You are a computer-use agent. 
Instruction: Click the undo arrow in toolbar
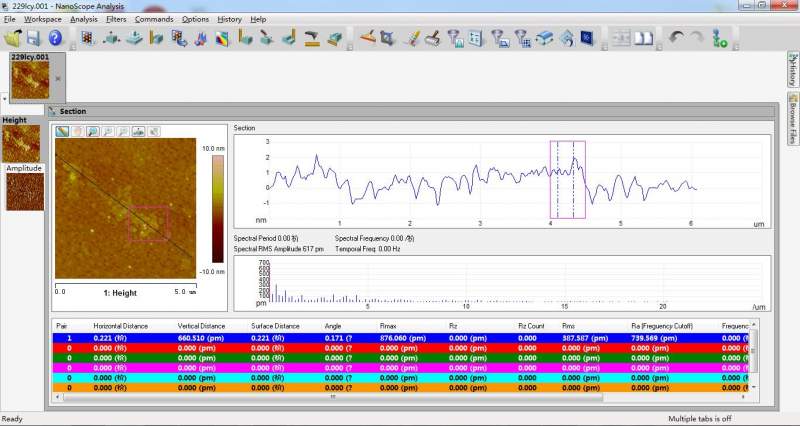676,39
